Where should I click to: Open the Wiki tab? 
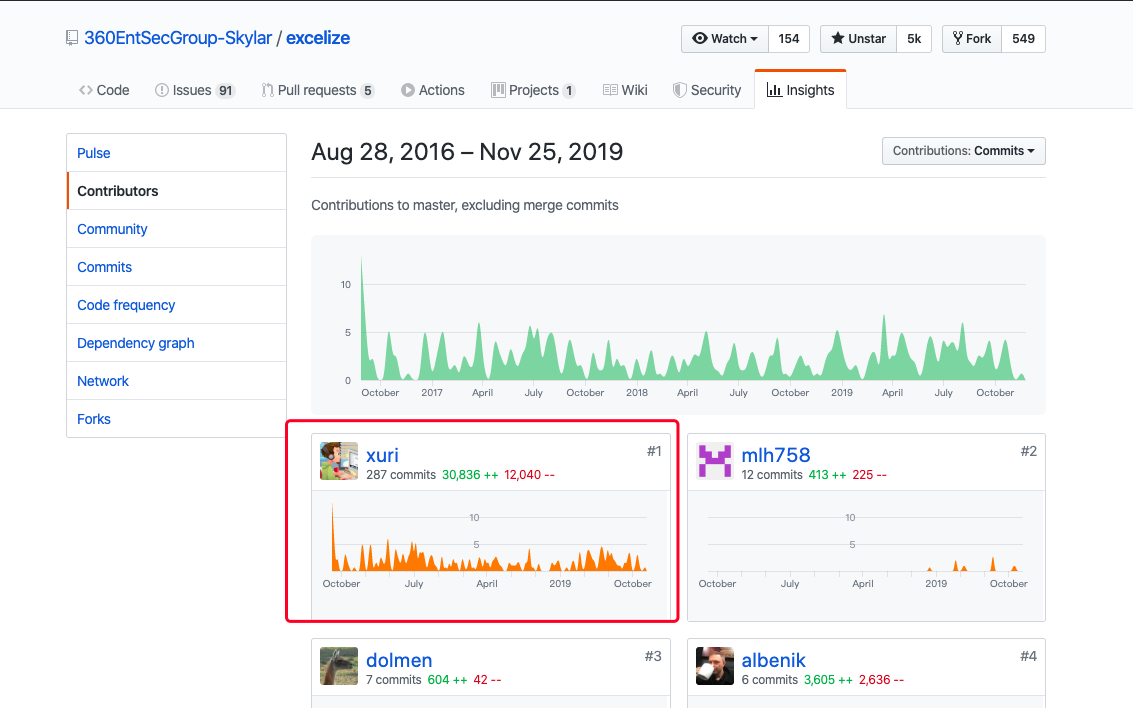625,90
